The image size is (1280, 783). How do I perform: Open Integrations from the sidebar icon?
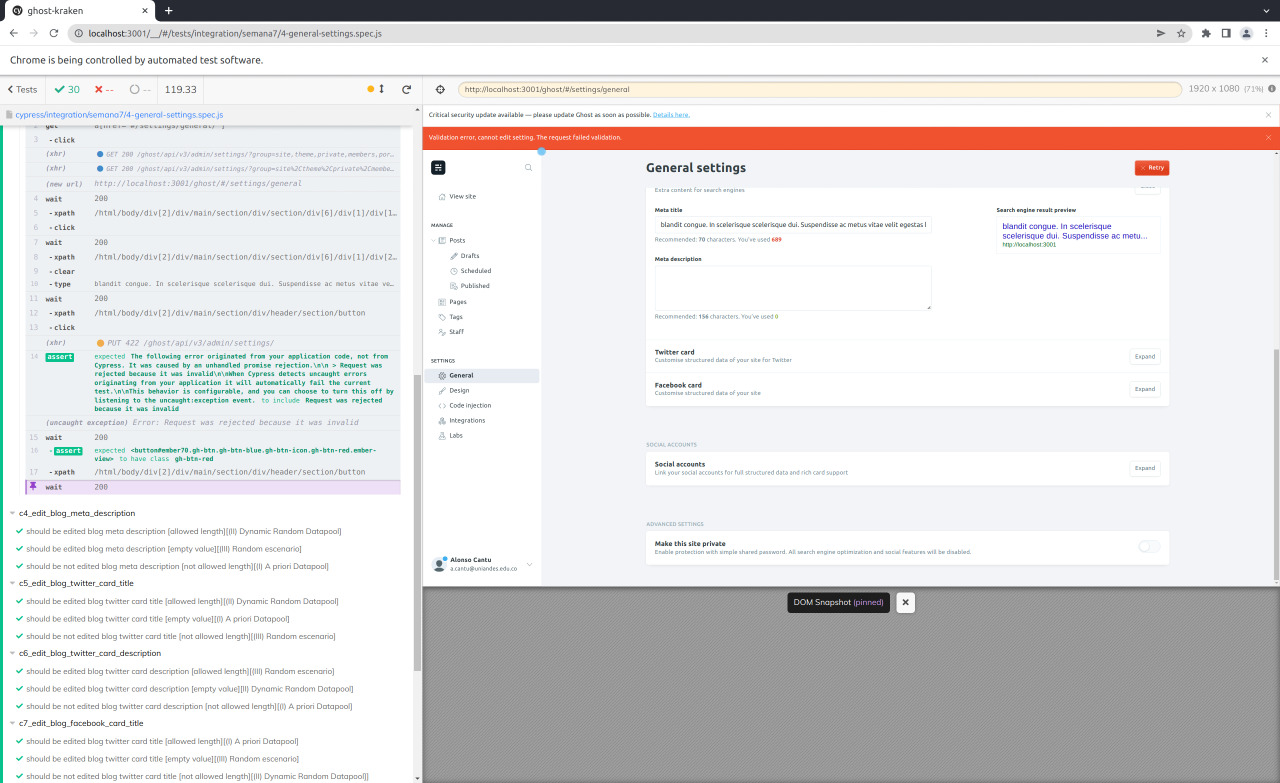coord(440,420)
